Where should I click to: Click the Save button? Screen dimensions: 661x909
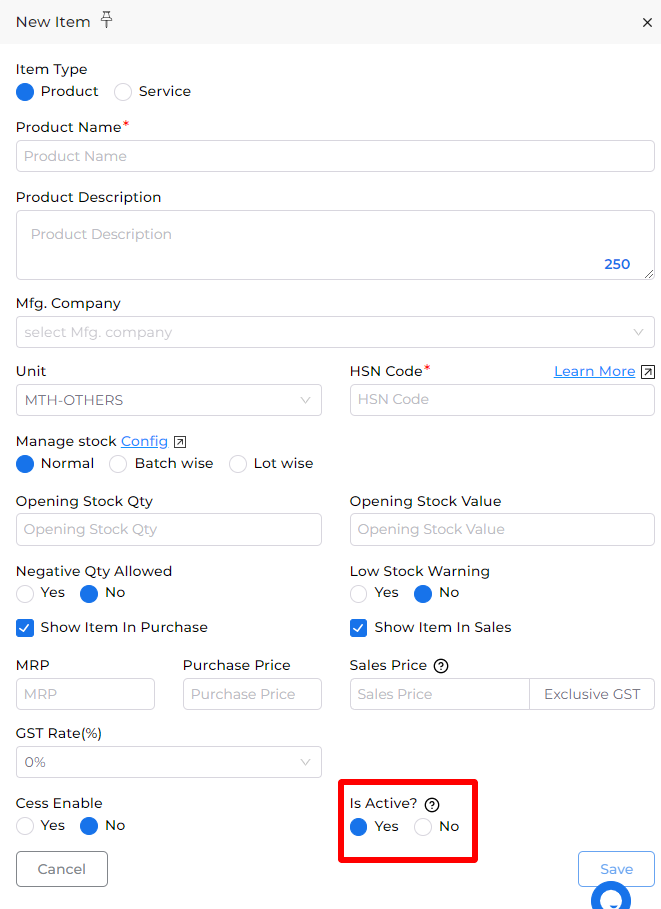coord(616,868)
